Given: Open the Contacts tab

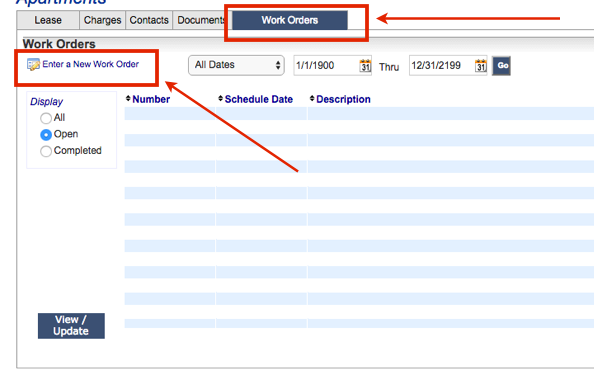Looking at the screenshot, I should pos(149,20).
